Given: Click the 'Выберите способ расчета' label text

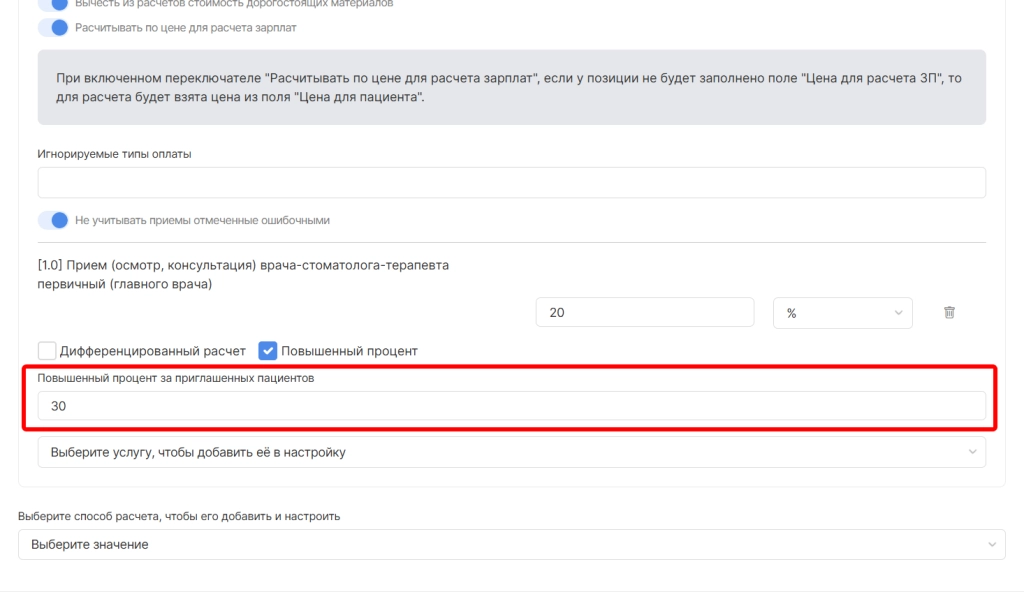Looking at the screenshot, I should [x=179, y=516].
